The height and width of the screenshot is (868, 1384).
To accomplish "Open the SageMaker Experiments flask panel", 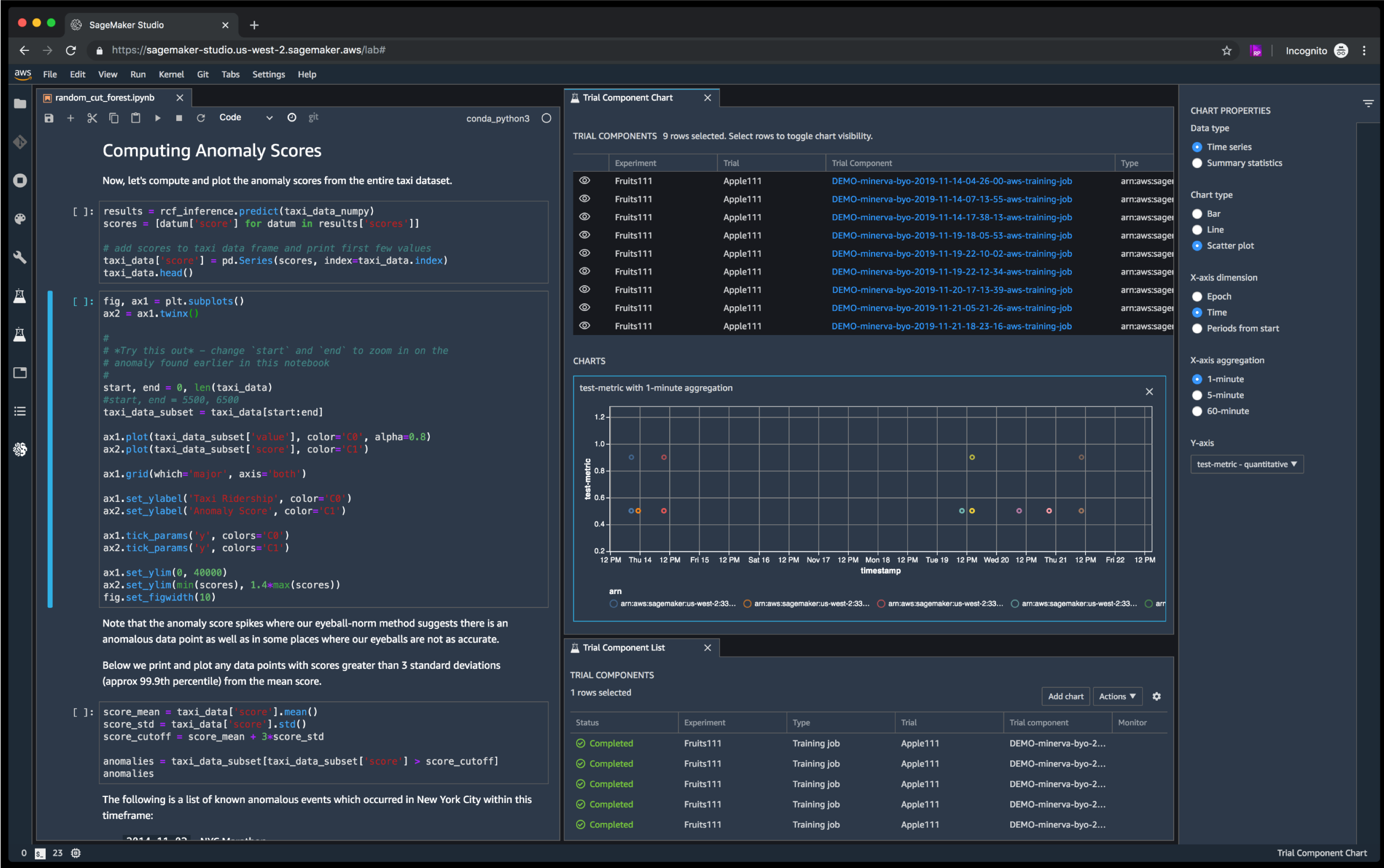I will (x=20, y=296).
